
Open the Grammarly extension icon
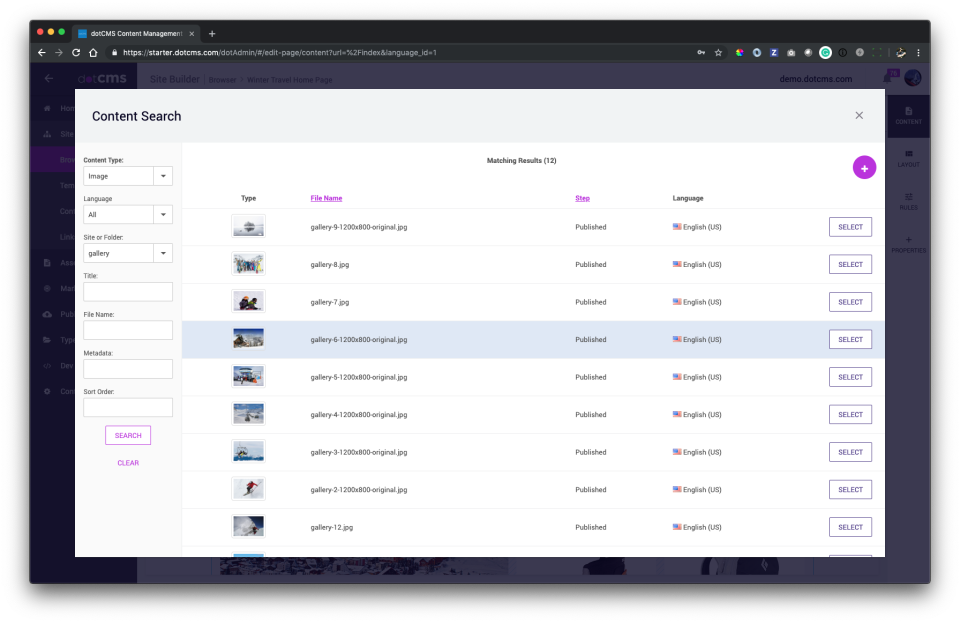point(826,52)
